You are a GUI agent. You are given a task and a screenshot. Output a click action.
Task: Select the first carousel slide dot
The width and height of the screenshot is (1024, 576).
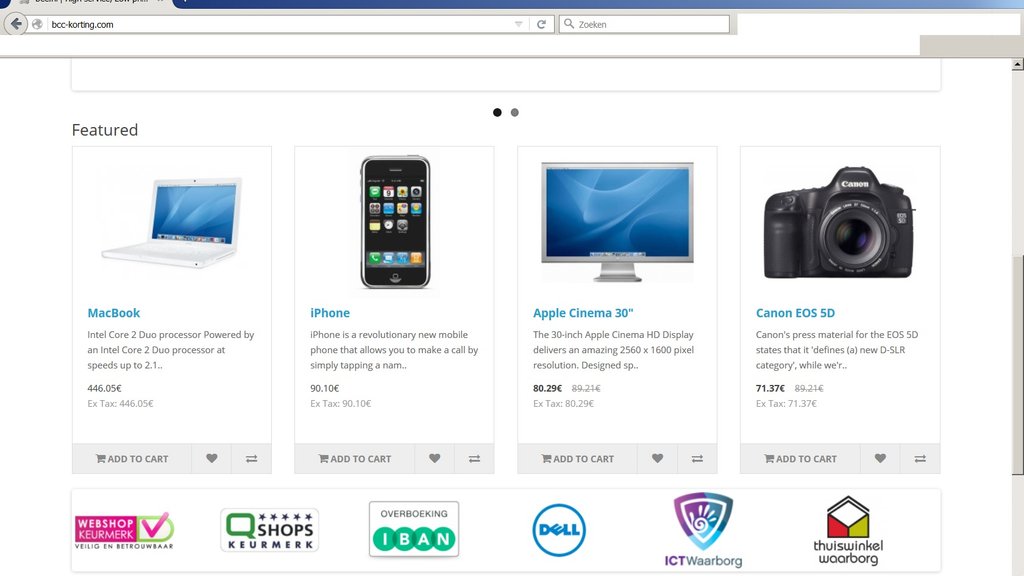point(497,112)
